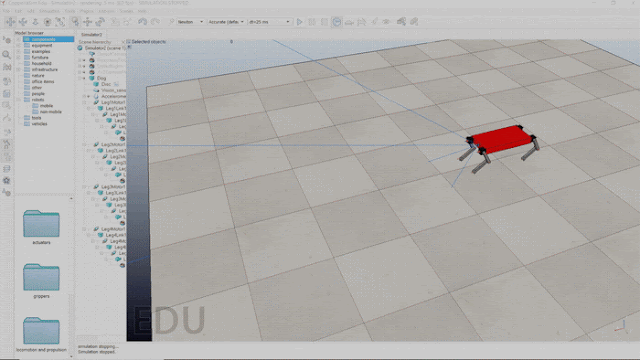This screenshot has height=360, width=640.
Task: Select the object rotate tool
Action: [x=100, y=22]
